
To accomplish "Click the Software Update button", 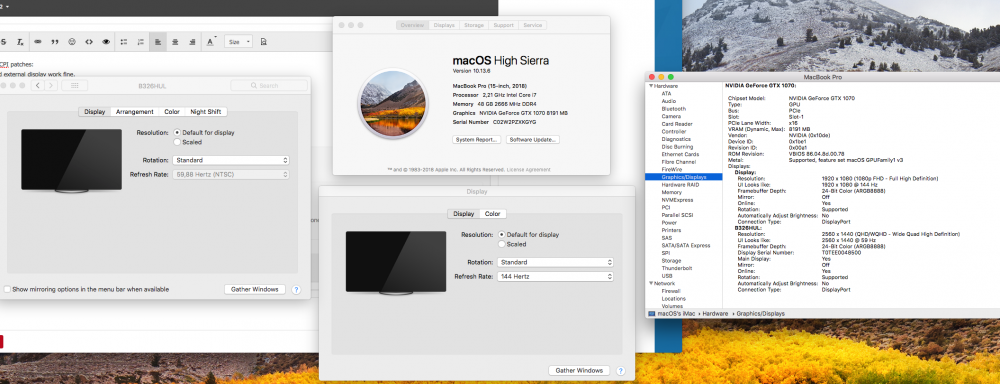I will click(x=533, y=139).
